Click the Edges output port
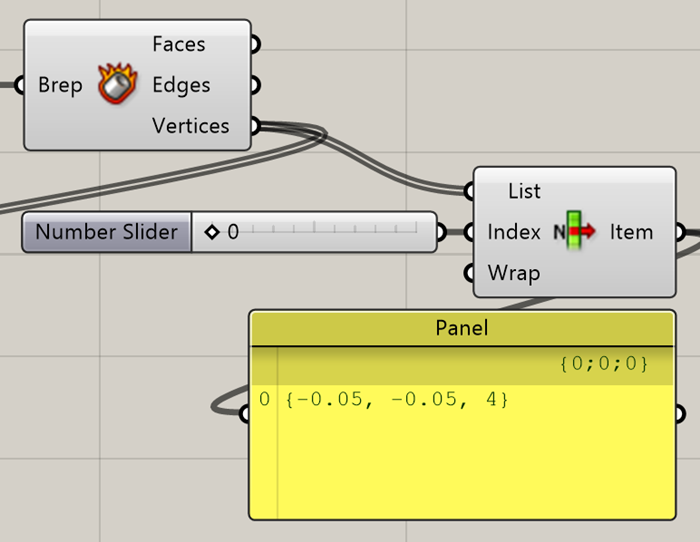Image resolution: width=700 pixels, height=542 pixels. click(254, 86)
